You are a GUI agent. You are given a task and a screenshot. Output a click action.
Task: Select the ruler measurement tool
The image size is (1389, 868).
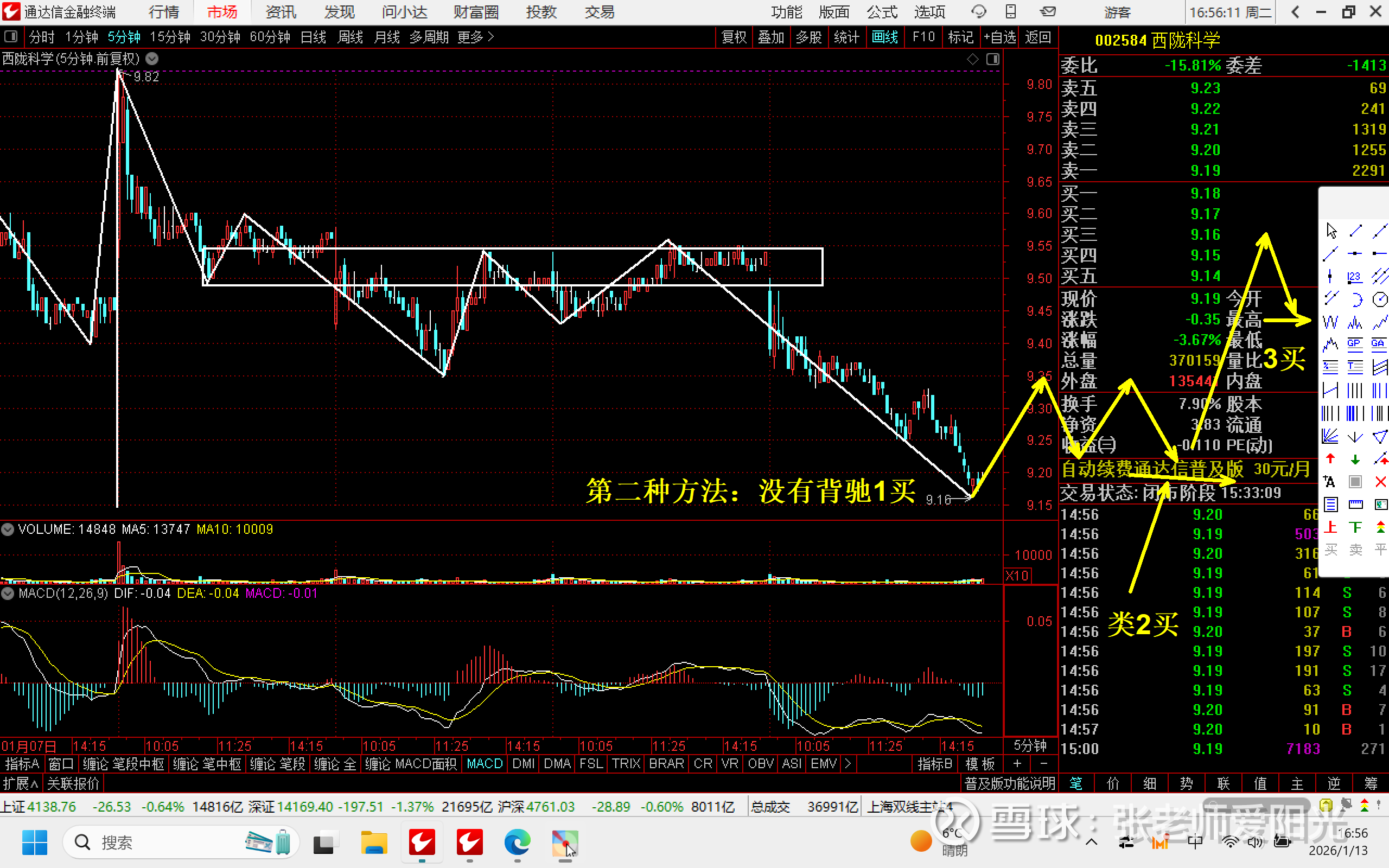(x=1355, y=505)
